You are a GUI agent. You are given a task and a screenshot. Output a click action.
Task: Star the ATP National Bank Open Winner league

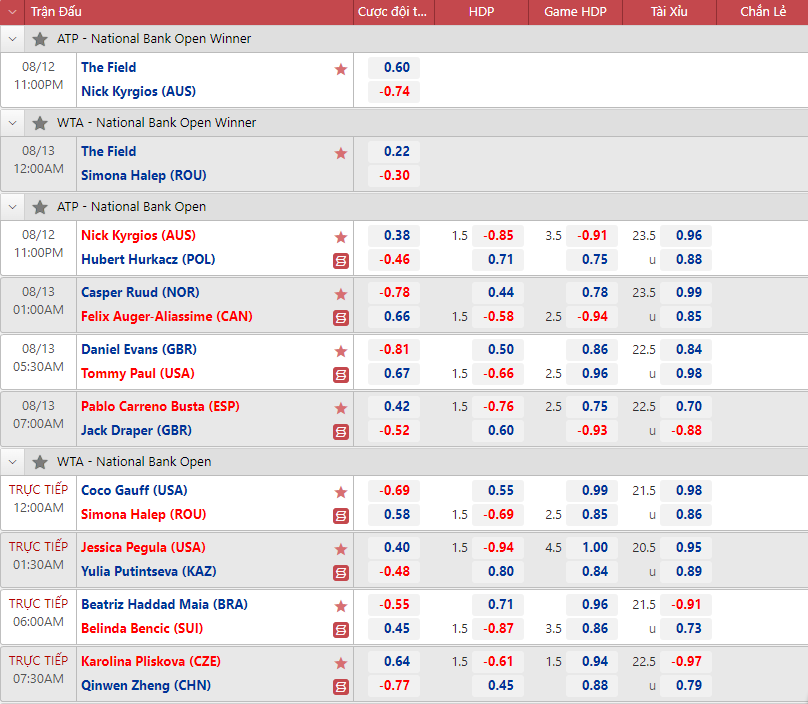tap(40, 39)
